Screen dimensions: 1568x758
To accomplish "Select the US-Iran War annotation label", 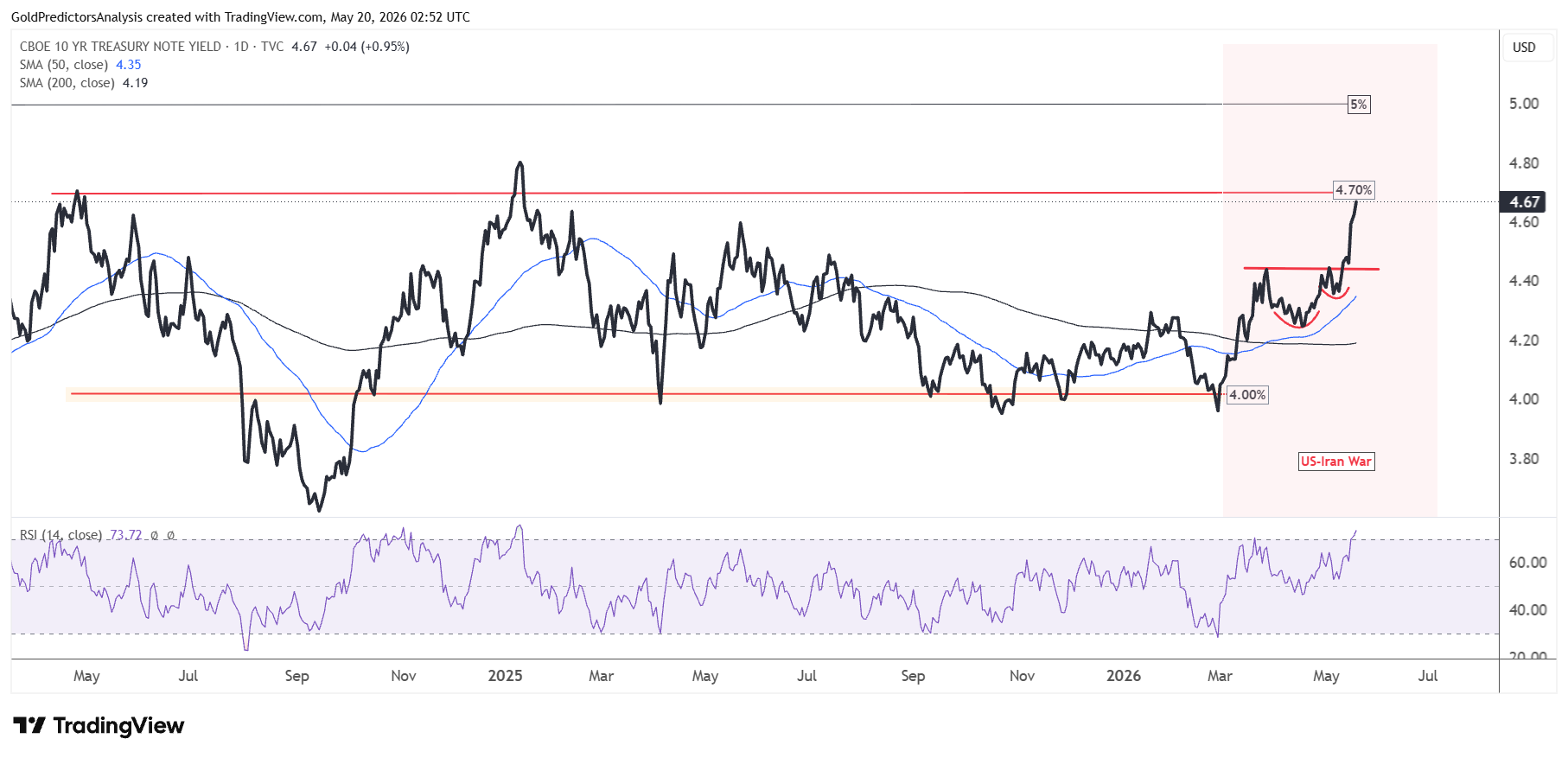I will tap(1336, 462).
